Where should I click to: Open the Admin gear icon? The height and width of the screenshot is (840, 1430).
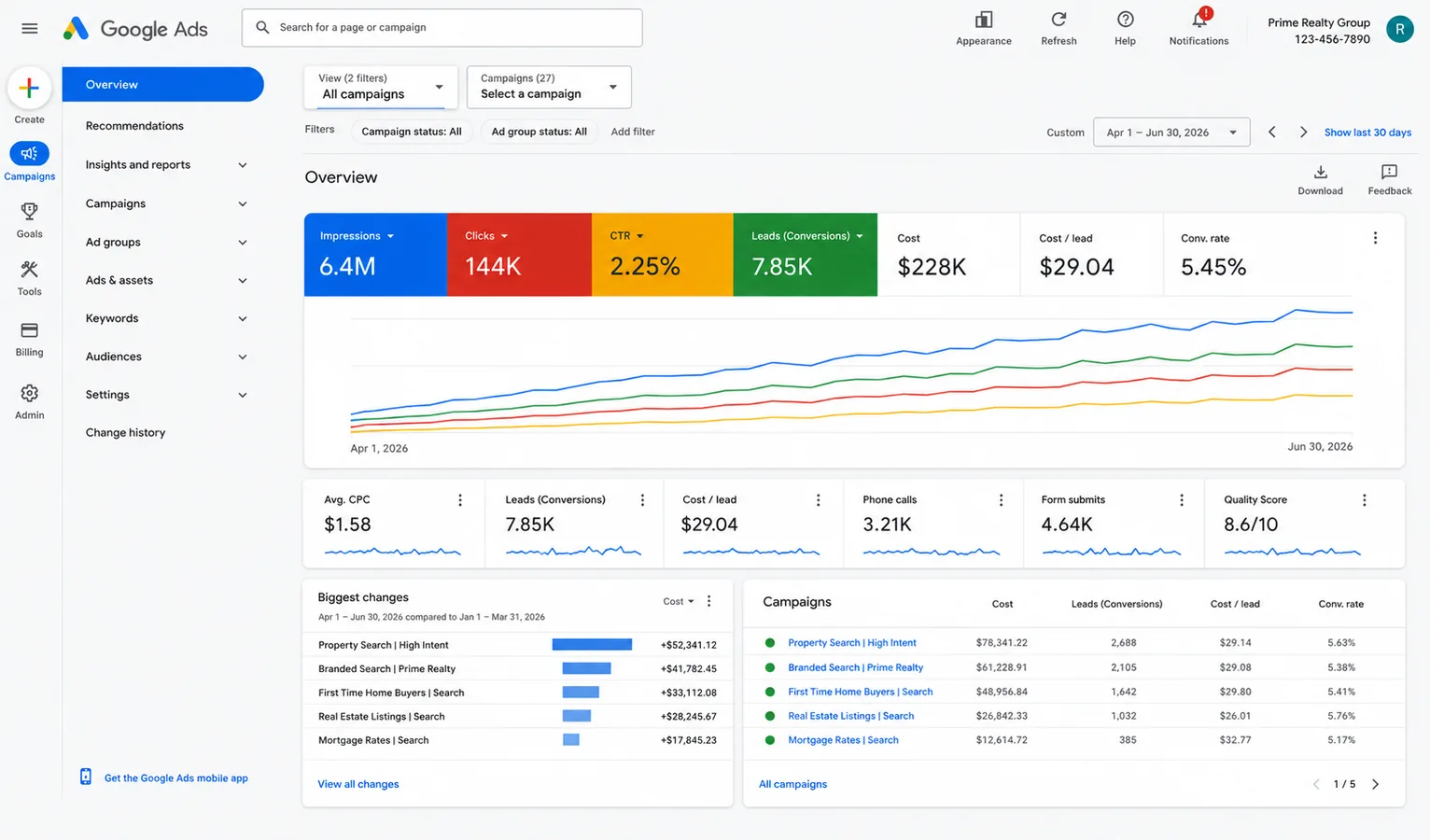[x=29, y=393]
